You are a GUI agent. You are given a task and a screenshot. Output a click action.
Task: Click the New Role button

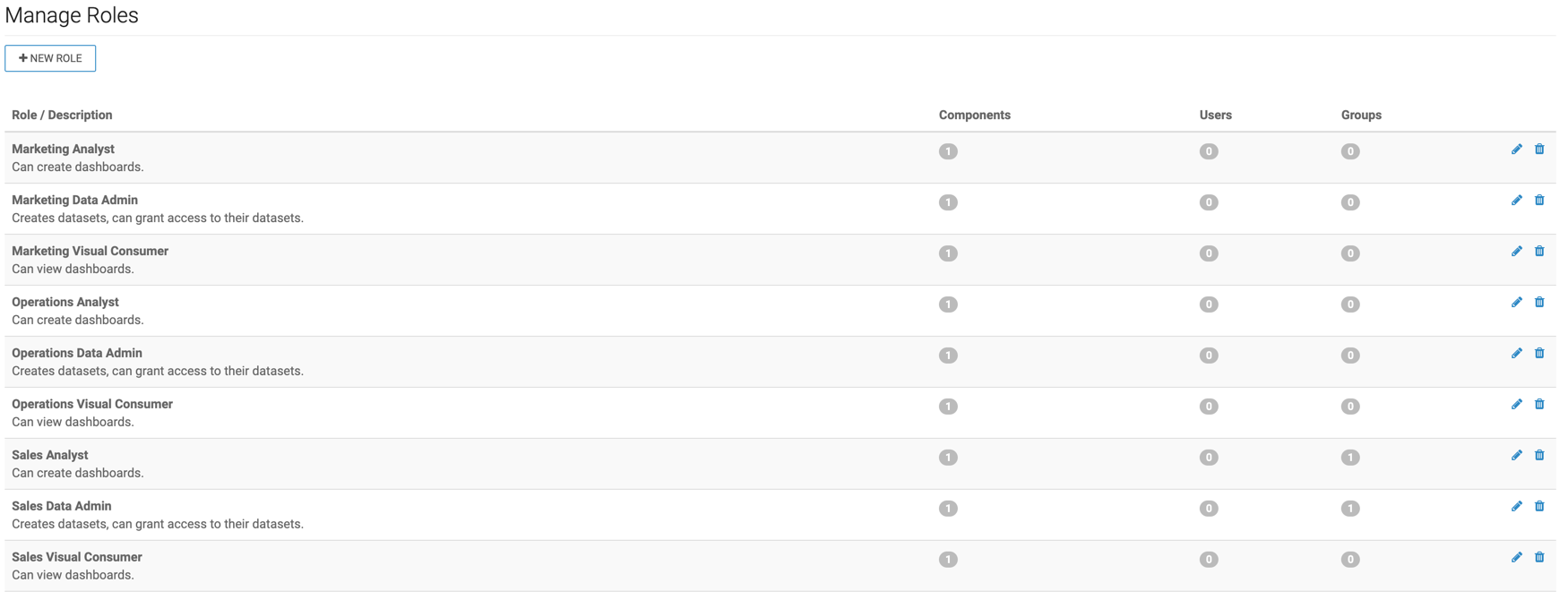click(x=50, y=58)
